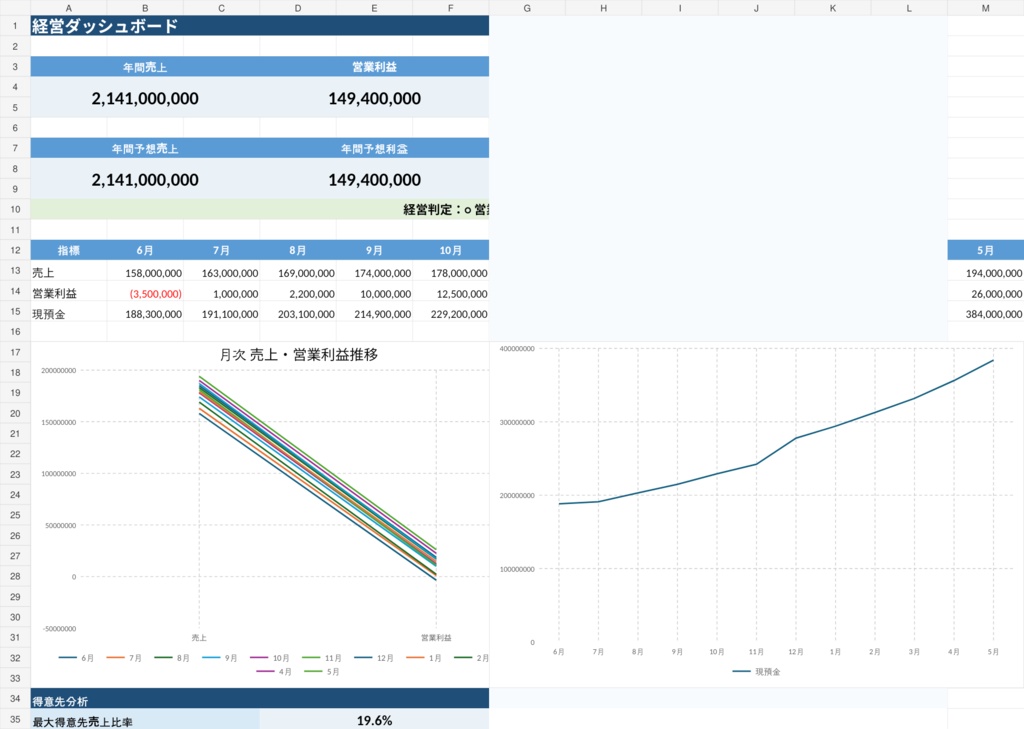The height and width of the screenshot is (729, 1024).
Task: Select cell with 174,000,000
Action: (x=374, y=272)
